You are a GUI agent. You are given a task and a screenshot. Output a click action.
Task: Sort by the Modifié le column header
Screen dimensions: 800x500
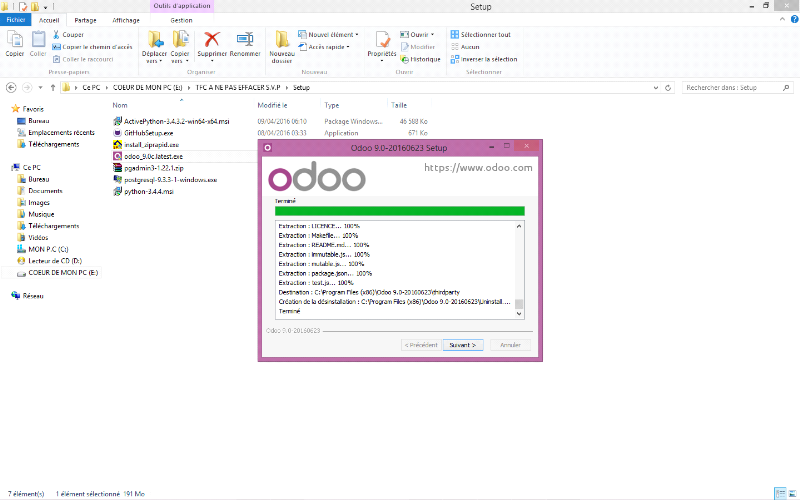click(272, 105)
